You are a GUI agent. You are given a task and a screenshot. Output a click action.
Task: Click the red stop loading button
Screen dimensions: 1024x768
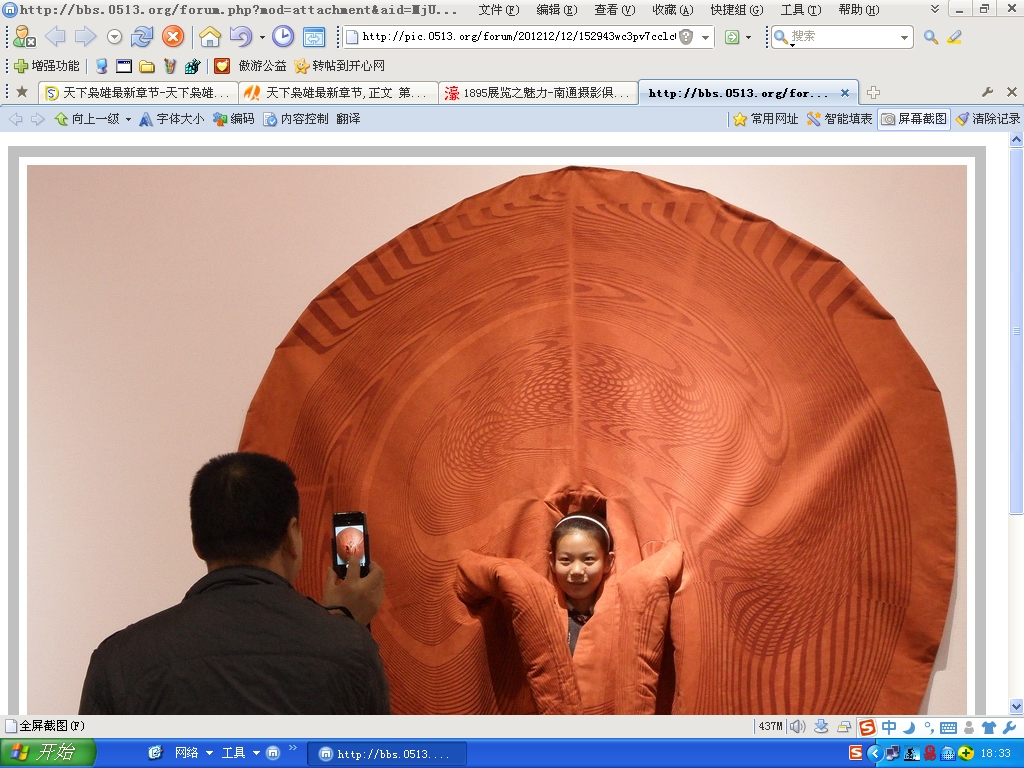pyautogui.click(x=173, y=37)
